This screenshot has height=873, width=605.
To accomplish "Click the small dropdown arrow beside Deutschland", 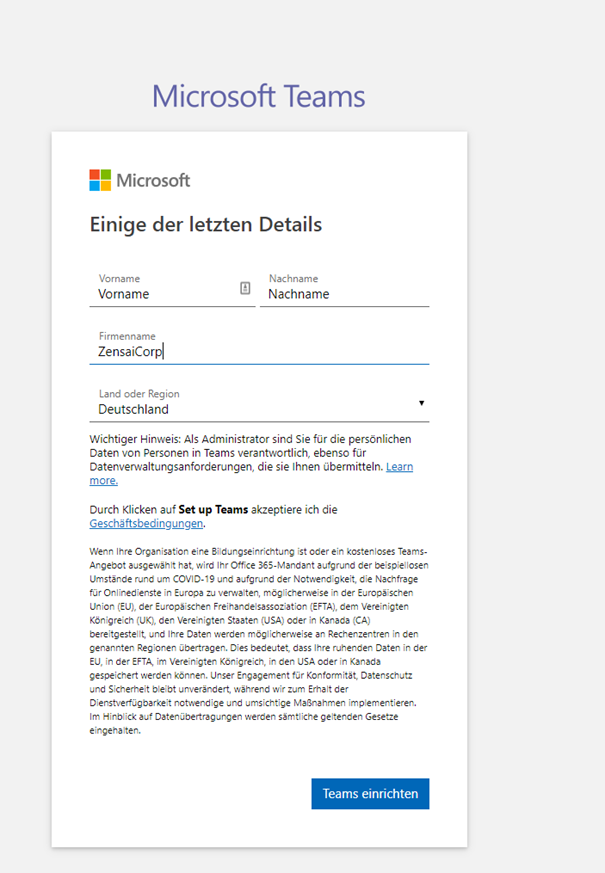I will pos(421,403).
